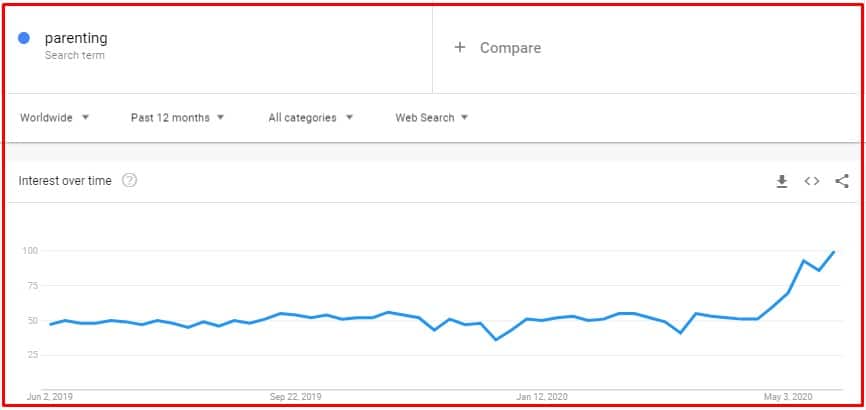Click the 100 value axis label
866x410 pixels.
tap(30, 250)
